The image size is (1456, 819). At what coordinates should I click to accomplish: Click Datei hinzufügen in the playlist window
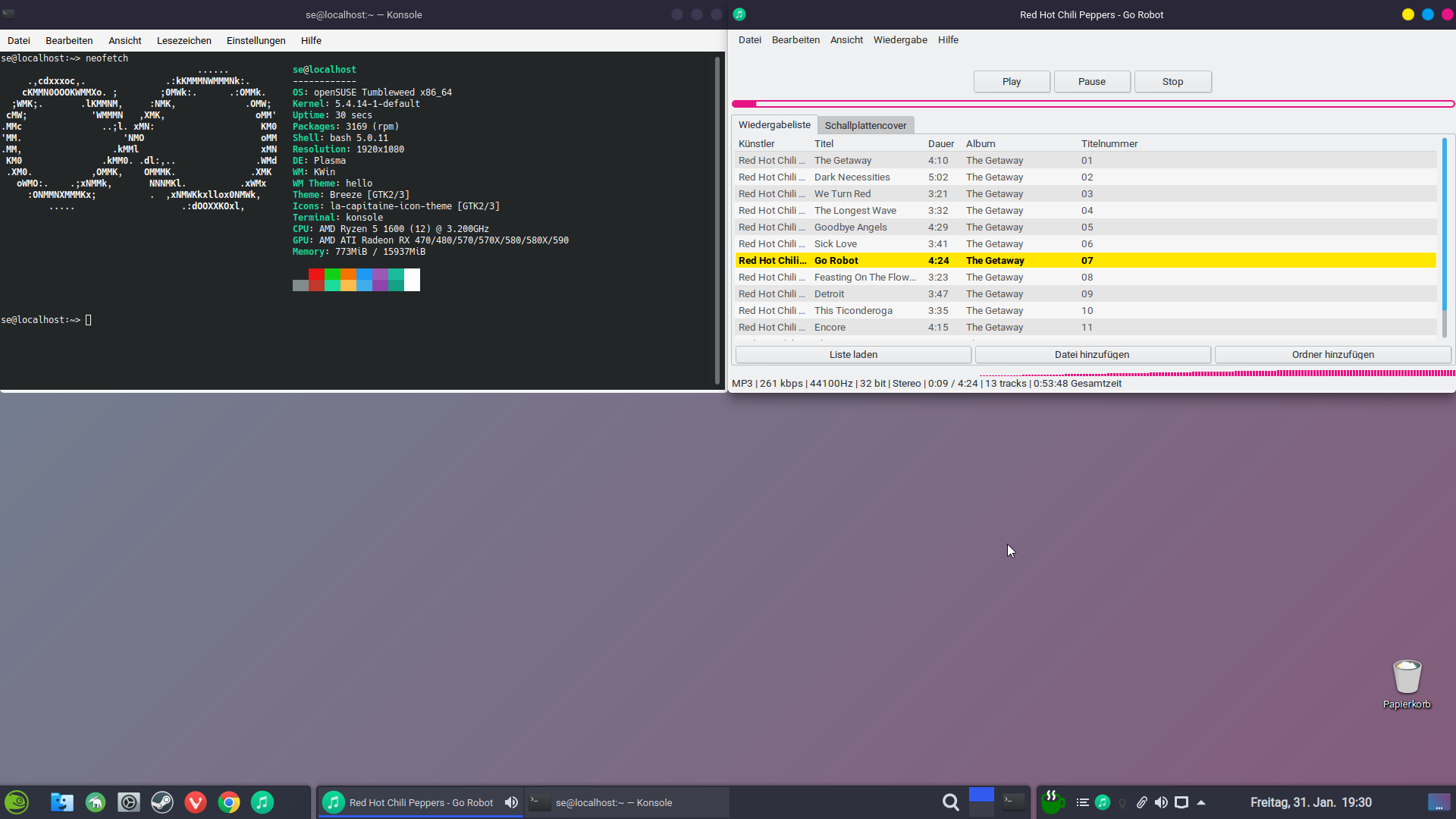1092,354
